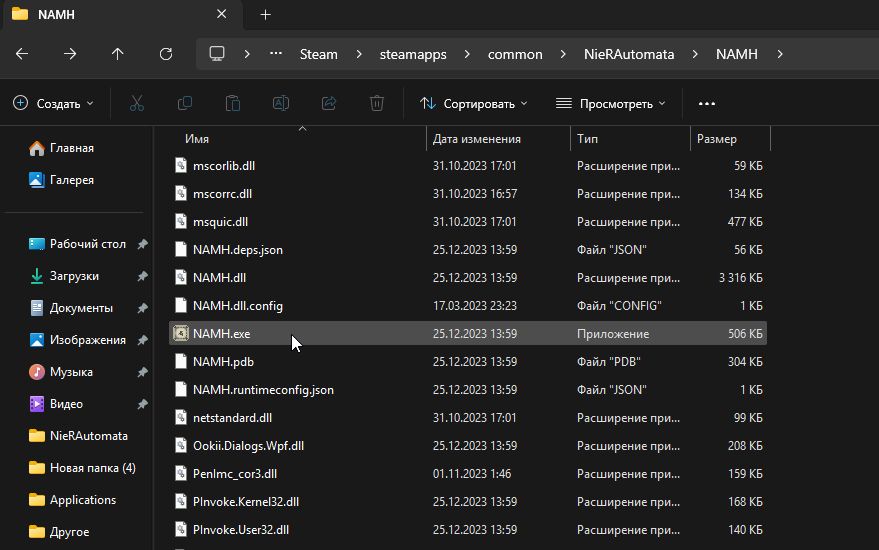The image size is (879, 550).
Task: Navigate to the steamapps breadcrumb
Action: pyautogui.click(x=413, y=54)
